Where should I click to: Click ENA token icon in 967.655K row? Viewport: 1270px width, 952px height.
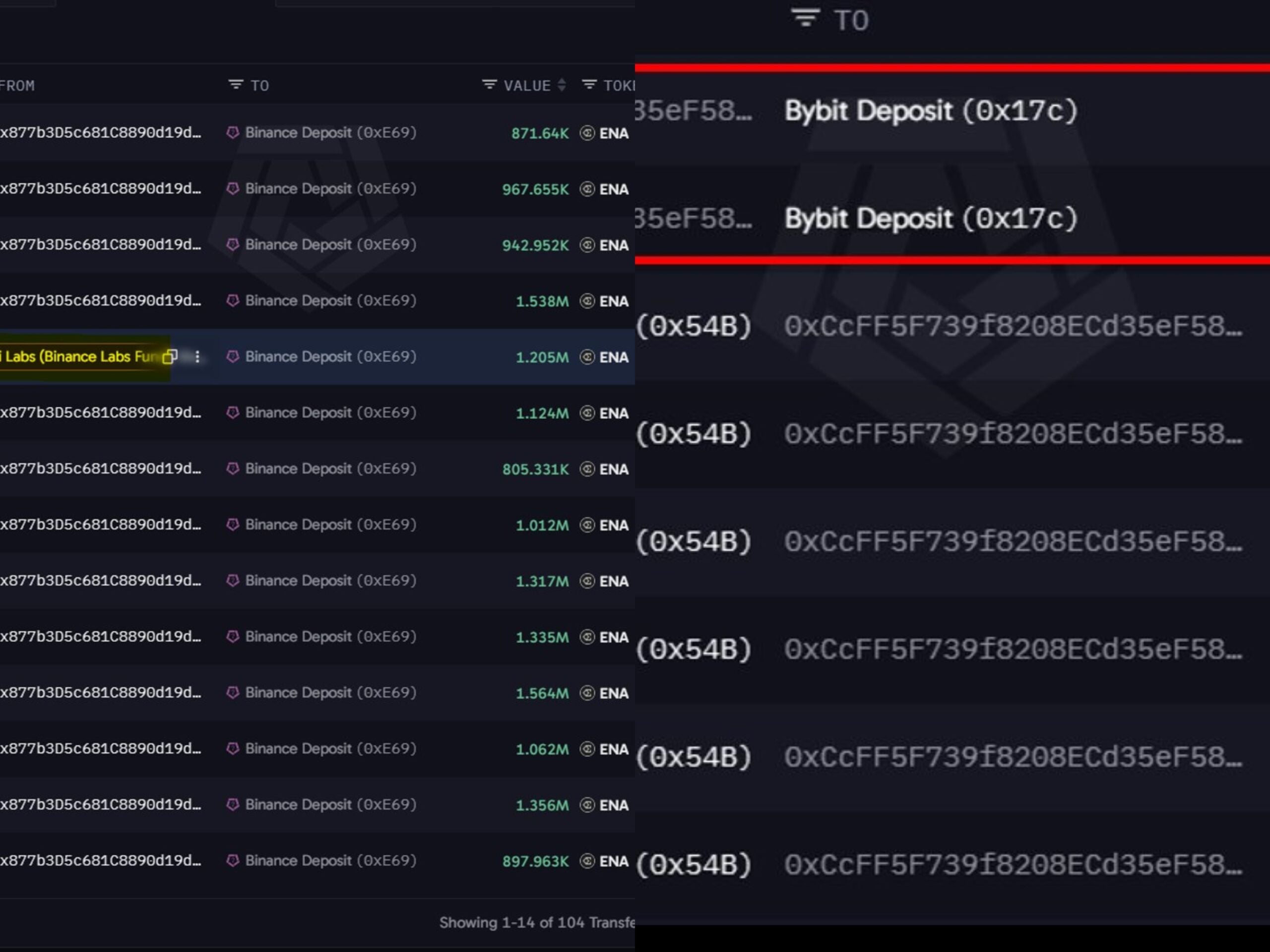tap(587, 189)
